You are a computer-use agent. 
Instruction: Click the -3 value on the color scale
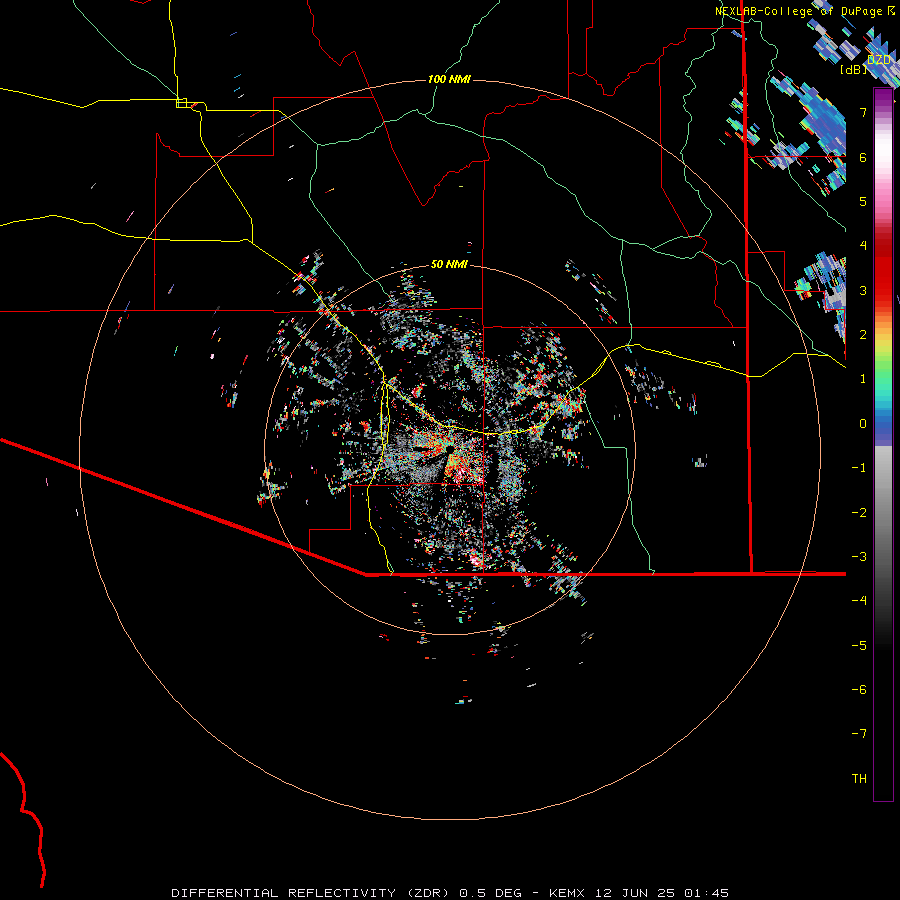[x=859, y=557]
